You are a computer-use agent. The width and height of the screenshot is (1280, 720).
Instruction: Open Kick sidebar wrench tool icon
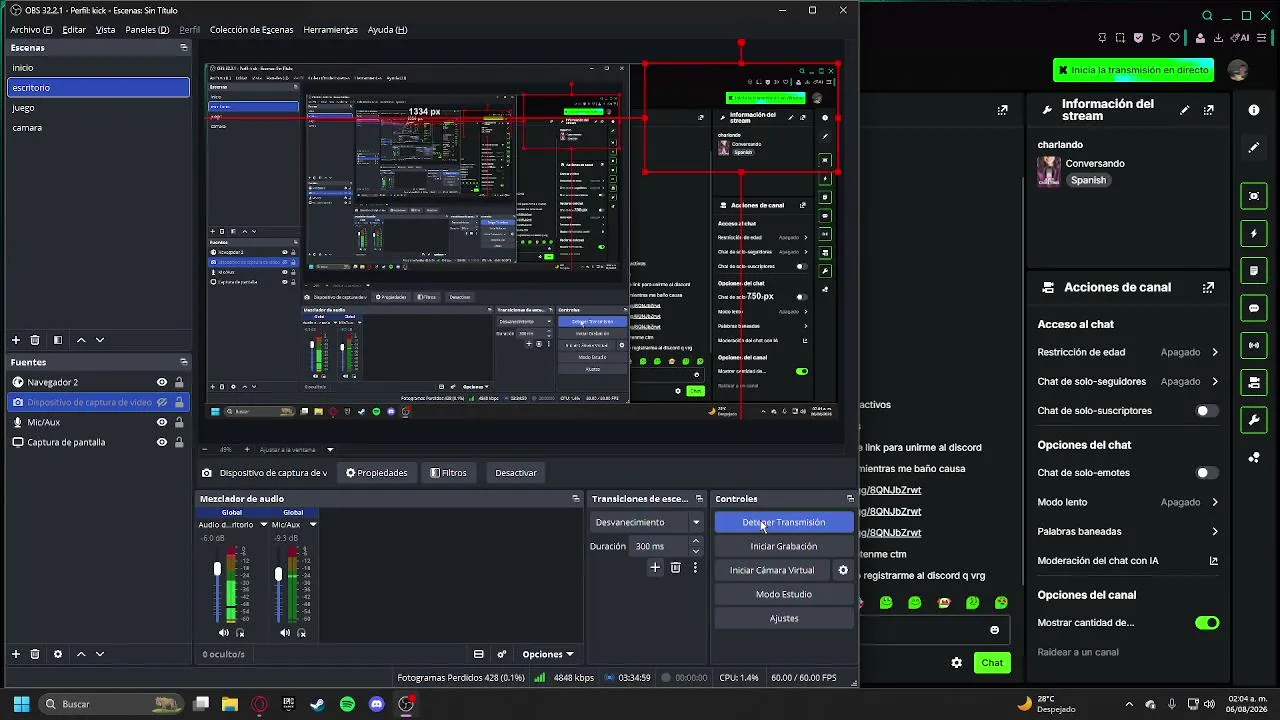coord(1254,420)
